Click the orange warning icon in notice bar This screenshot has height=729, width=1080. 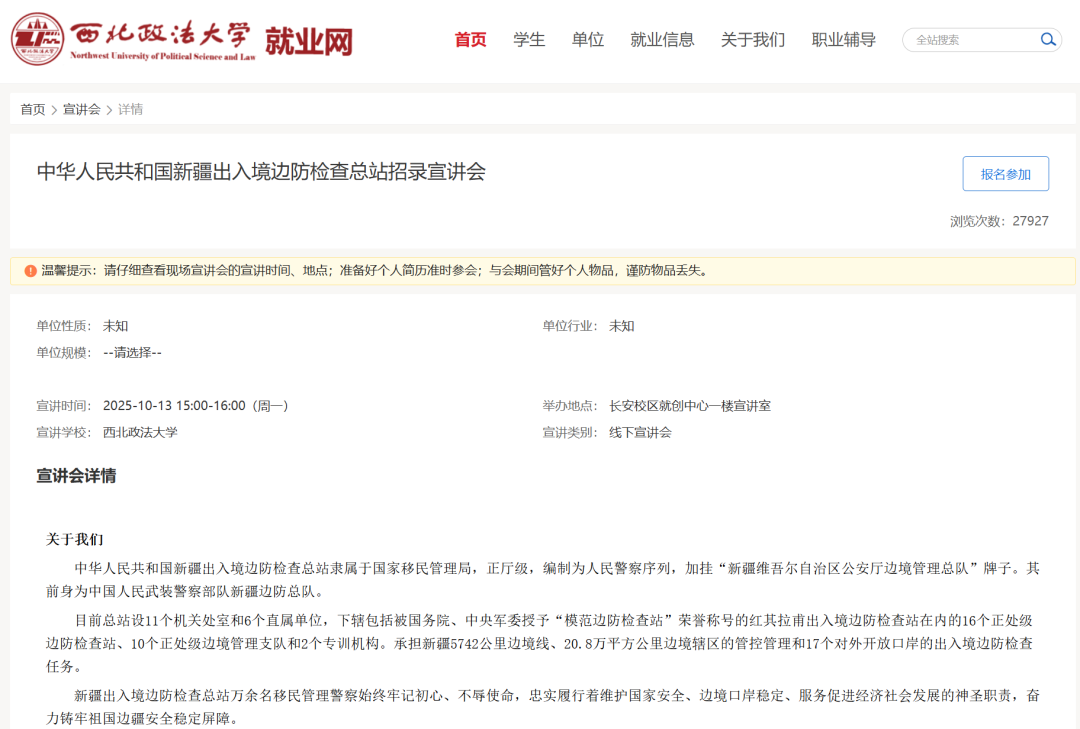click(x=30, y=271)
